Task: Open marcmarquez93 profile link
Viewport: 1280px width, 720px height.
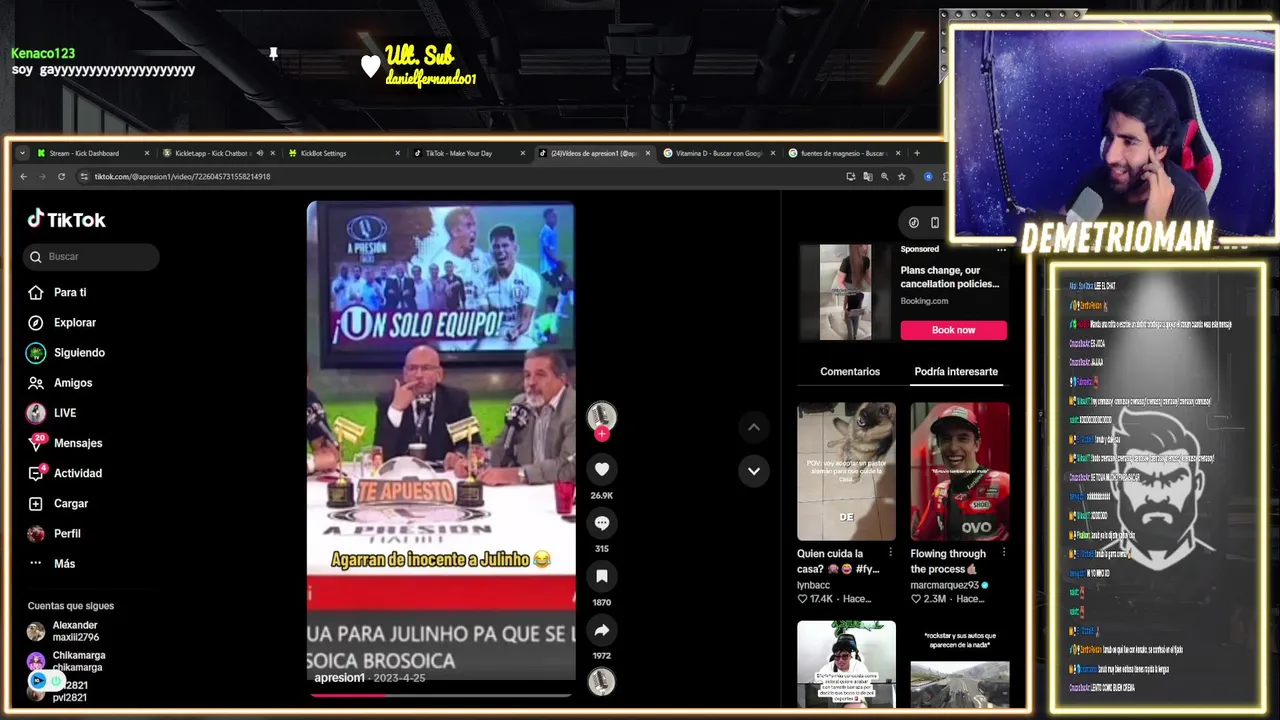Action: point(944,585)
